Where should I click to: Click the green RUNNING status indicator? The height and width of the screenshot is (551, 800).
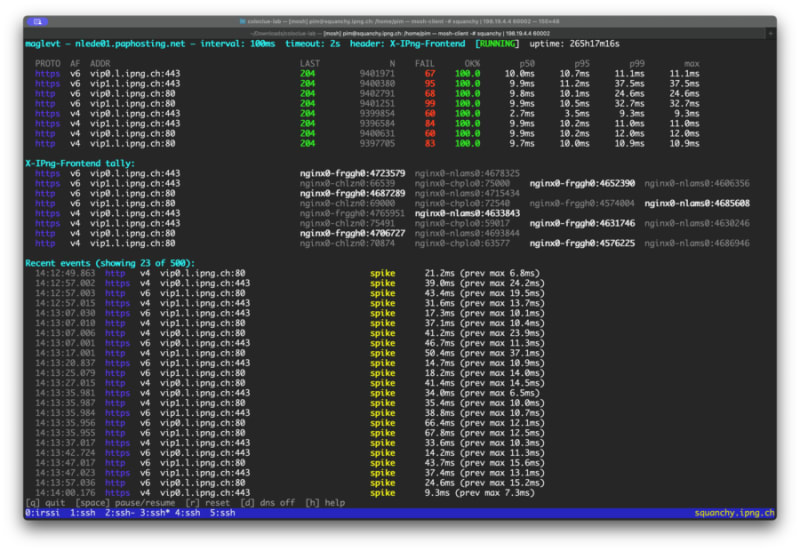[497, 44]
